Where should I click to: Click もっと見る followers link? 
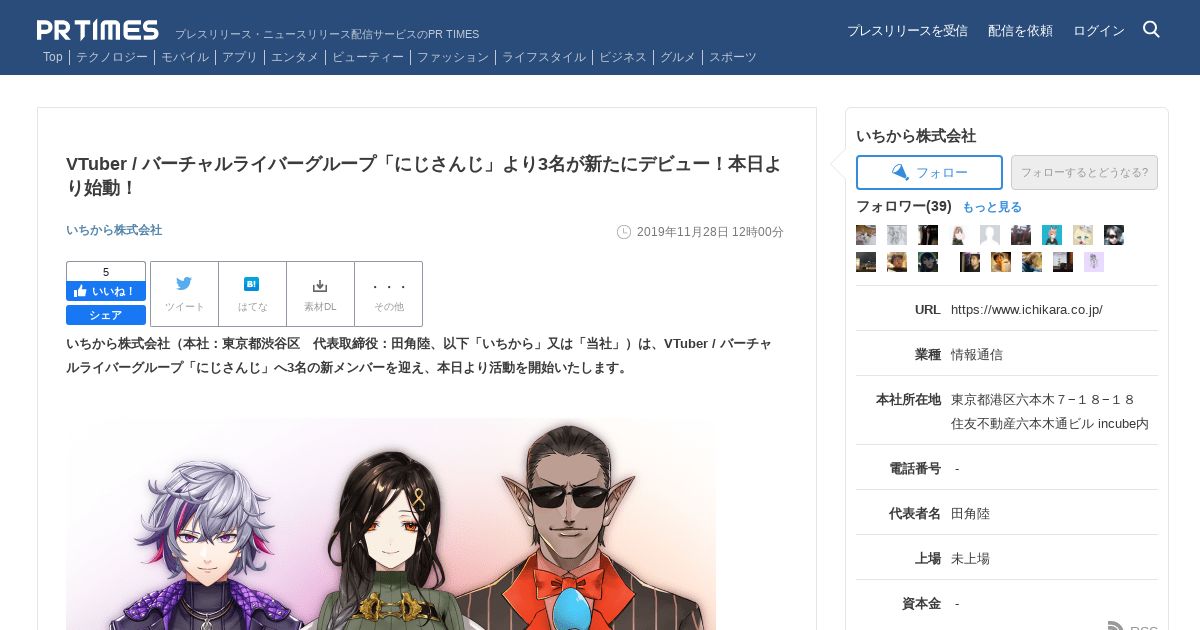992,207
